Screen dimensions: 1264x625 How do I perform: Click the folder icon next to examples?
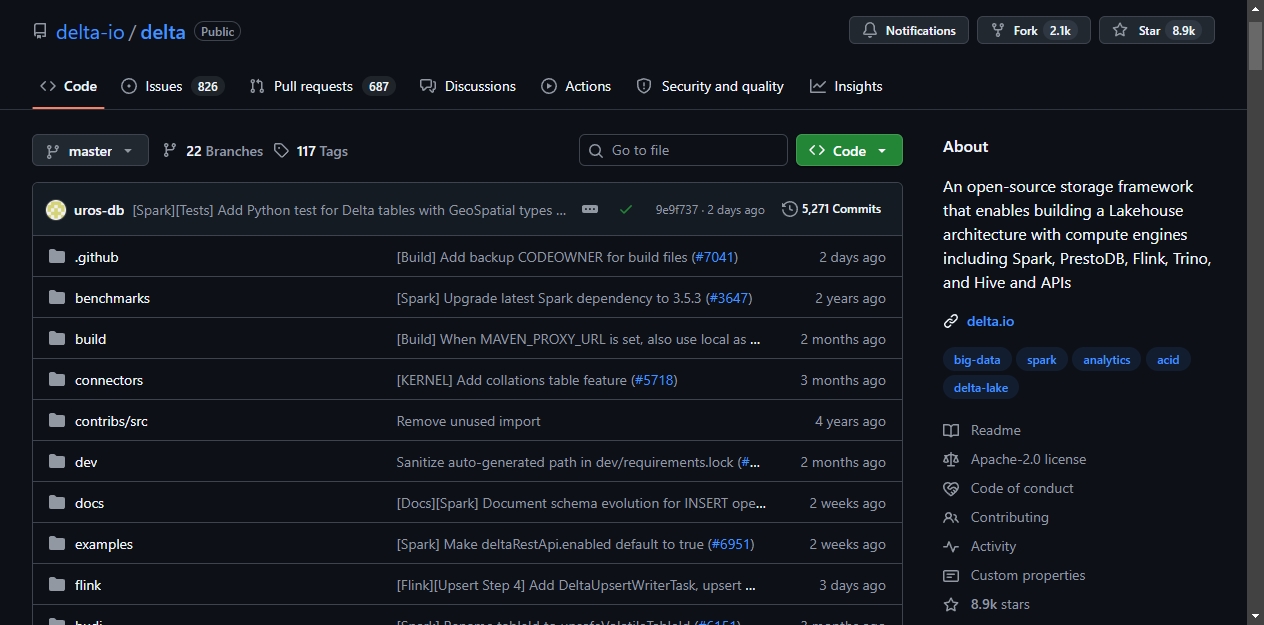pyautogui.click(x=57, y=544)
